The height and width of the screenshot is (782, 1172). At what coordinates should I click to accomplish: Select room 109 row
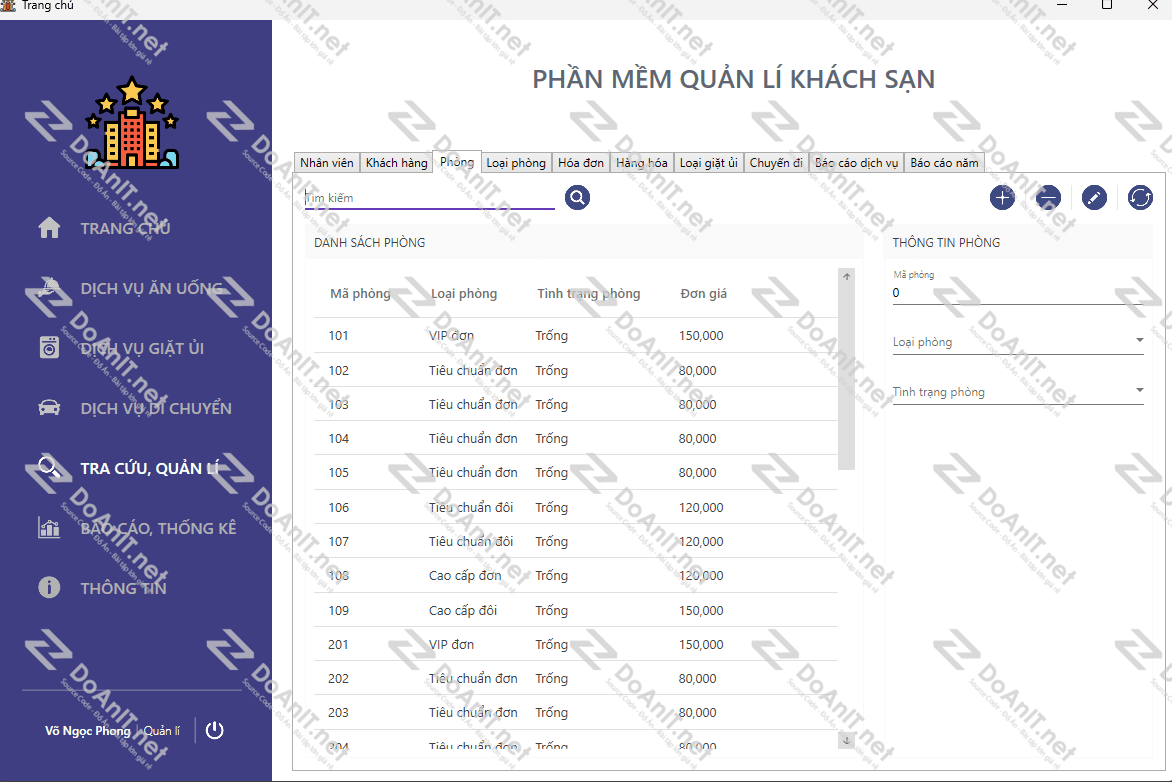[x=576, y=610]
